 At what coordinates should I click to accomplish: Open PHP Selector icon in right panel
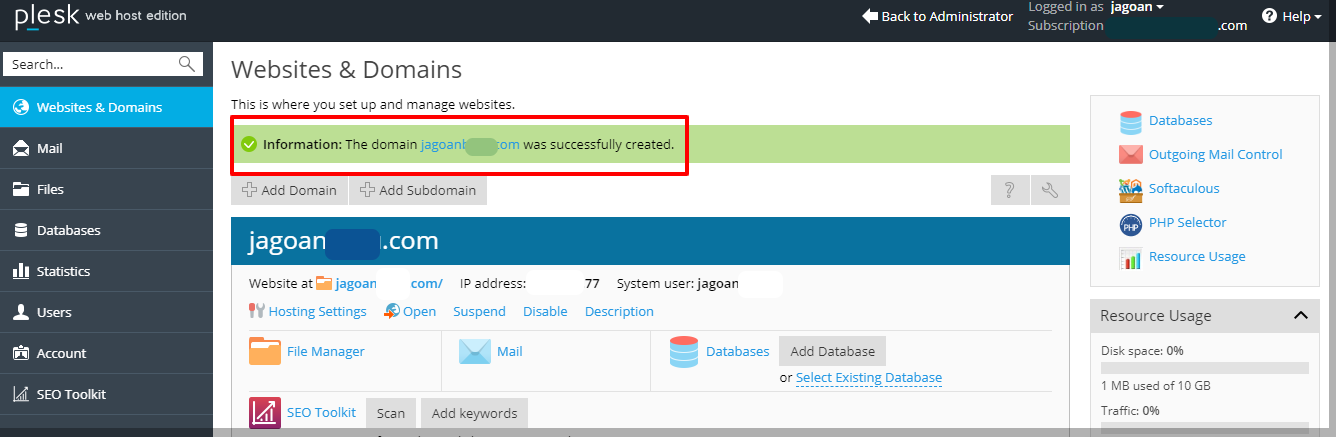(x=1131, y=224)
